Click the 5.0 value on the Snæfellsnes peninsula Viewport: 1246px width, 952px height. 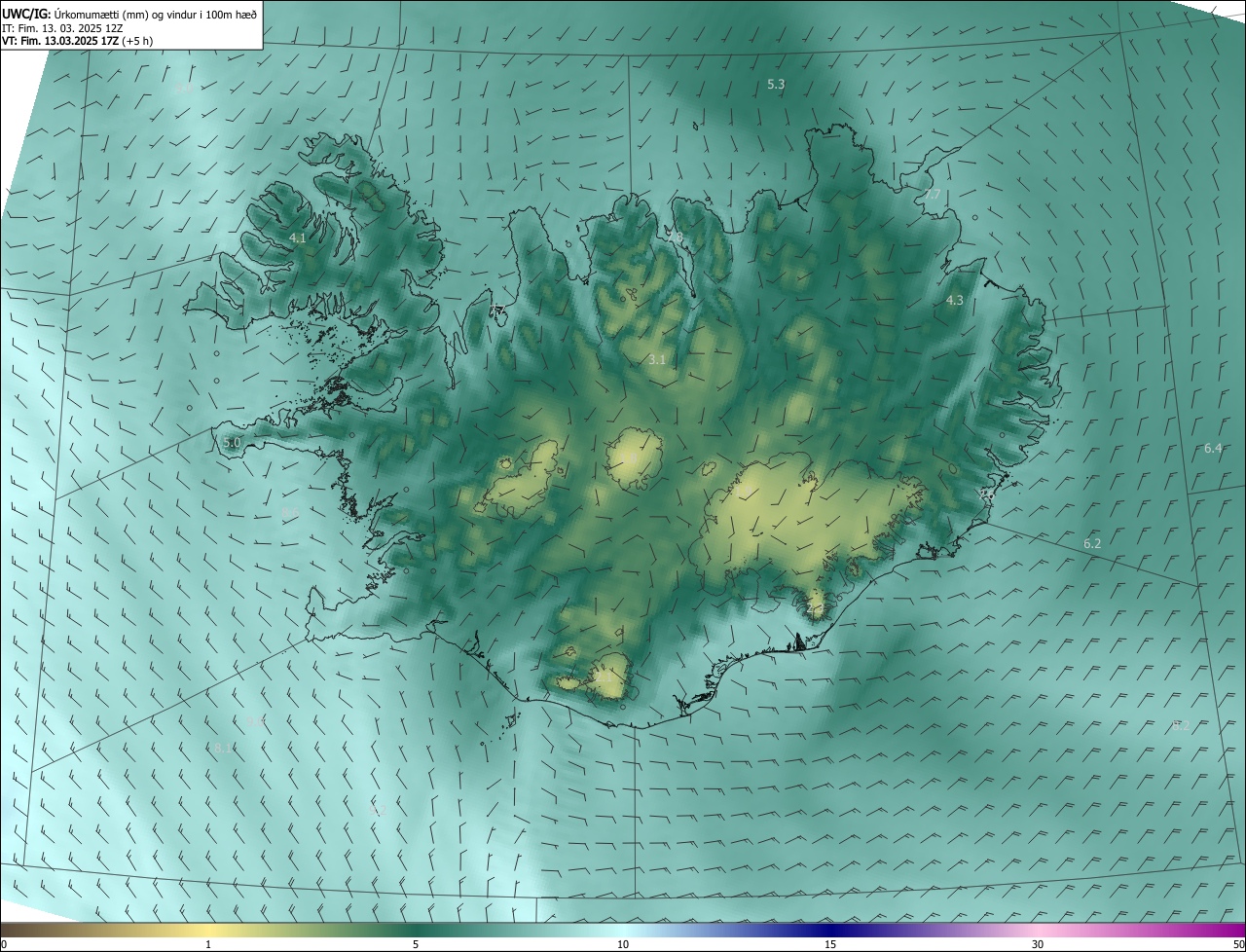[232, 442]
